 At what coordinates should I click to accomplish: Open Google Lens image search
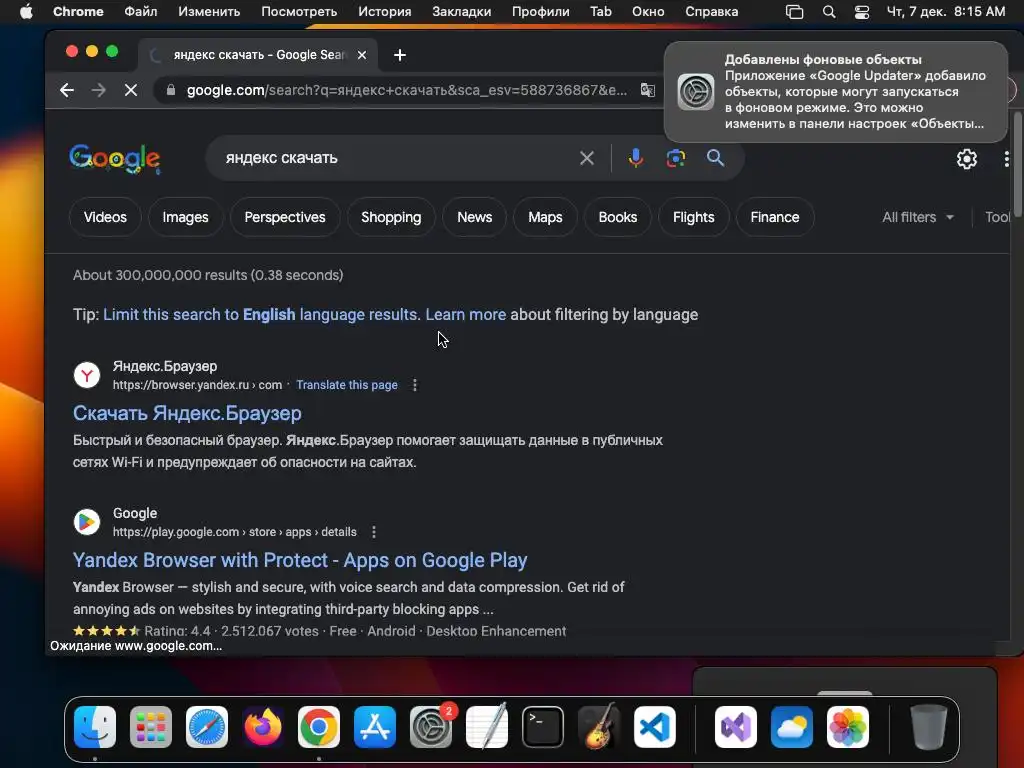tap(676, 158)
